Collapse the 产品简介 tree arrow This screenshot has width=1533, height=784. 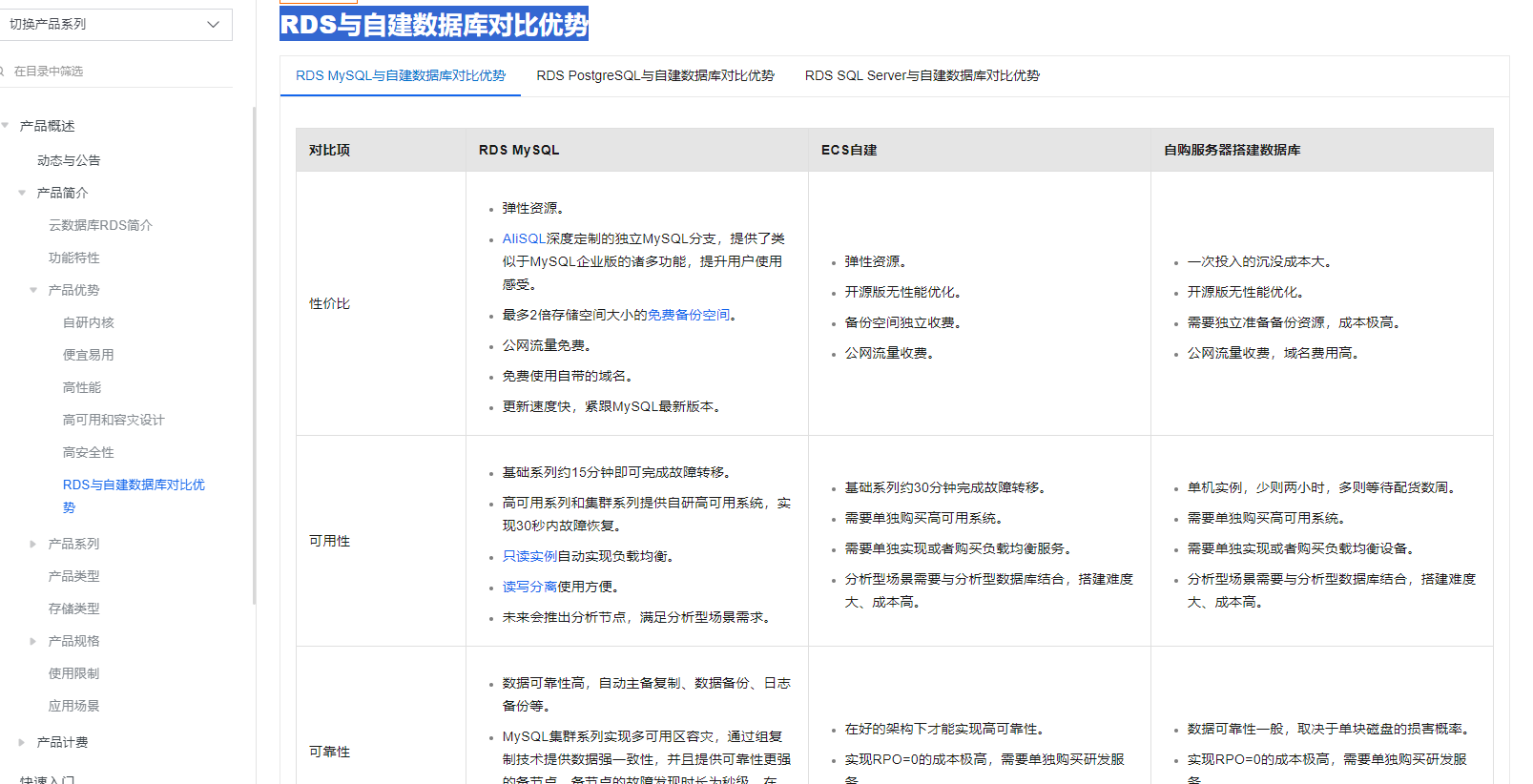point(22,193)
